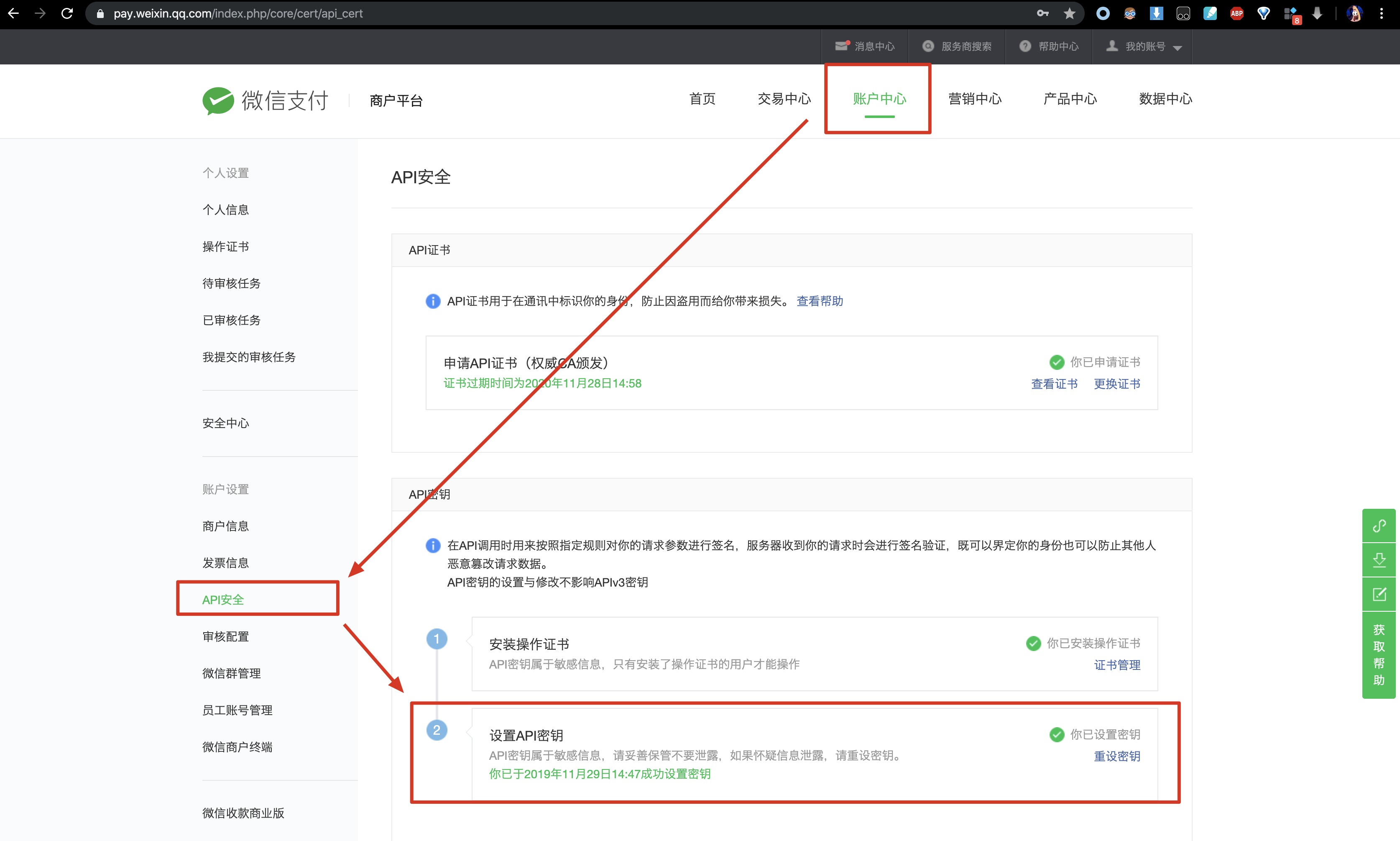Click the bookmark star icon
The height and width of the screenshot is (841, 1400).
pos(1069,13)
